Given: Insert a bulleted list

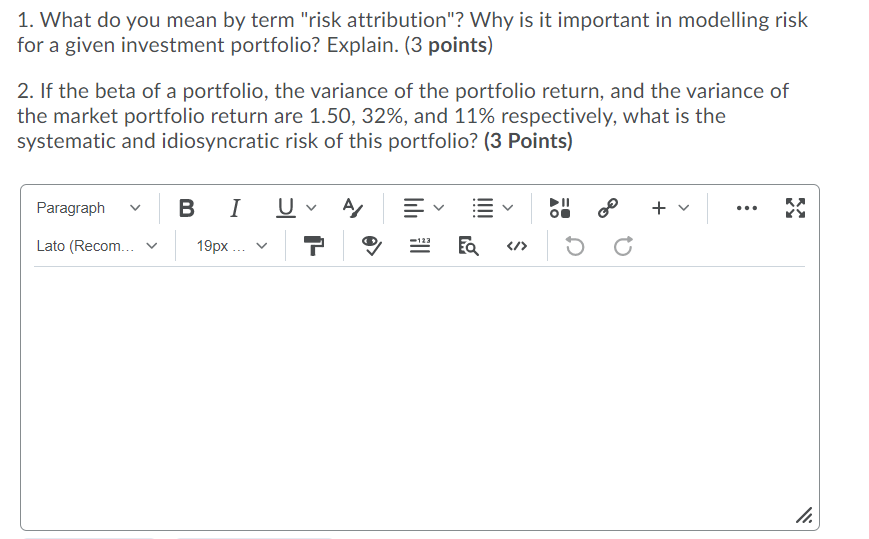Looking at the screenshot, I should 482,208.
